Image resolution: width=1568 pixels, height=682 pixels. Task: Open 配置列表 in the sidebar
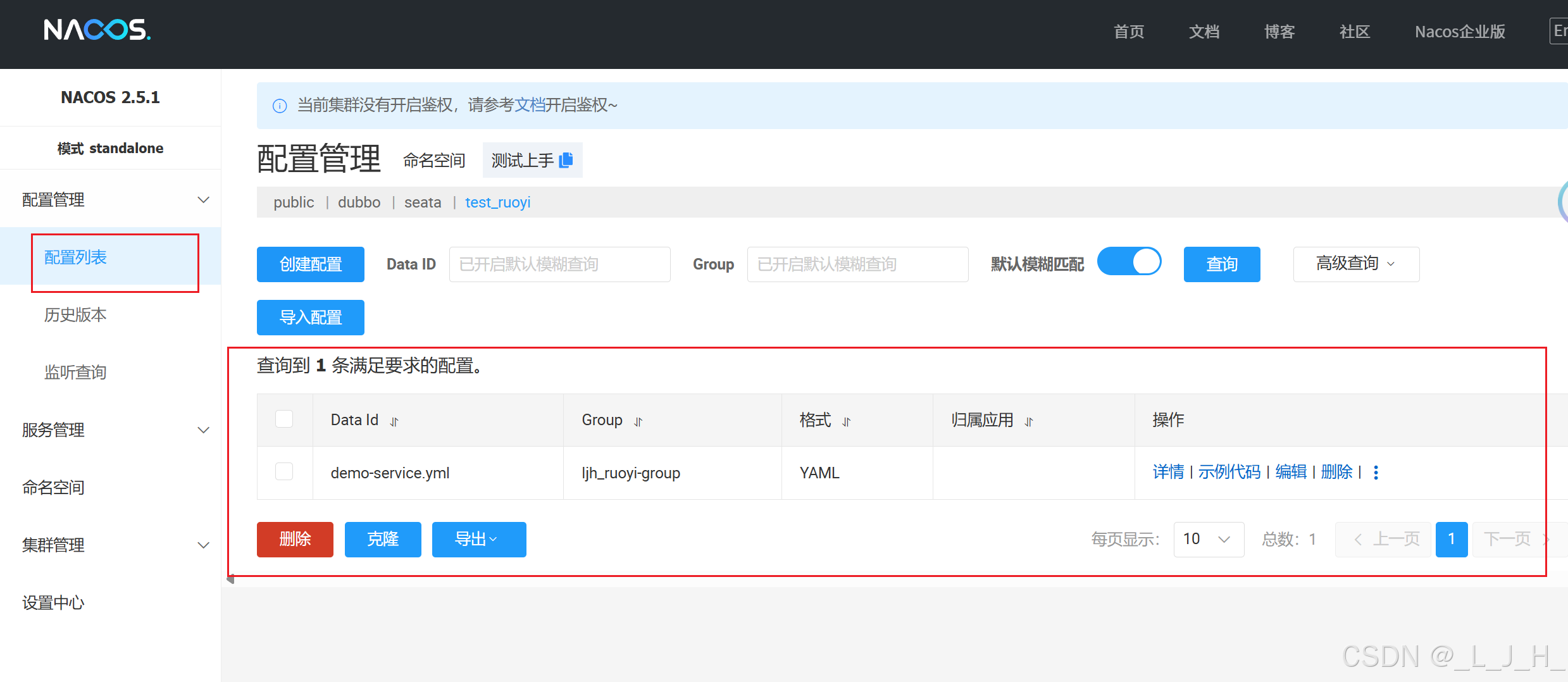[x=75, y=257]
